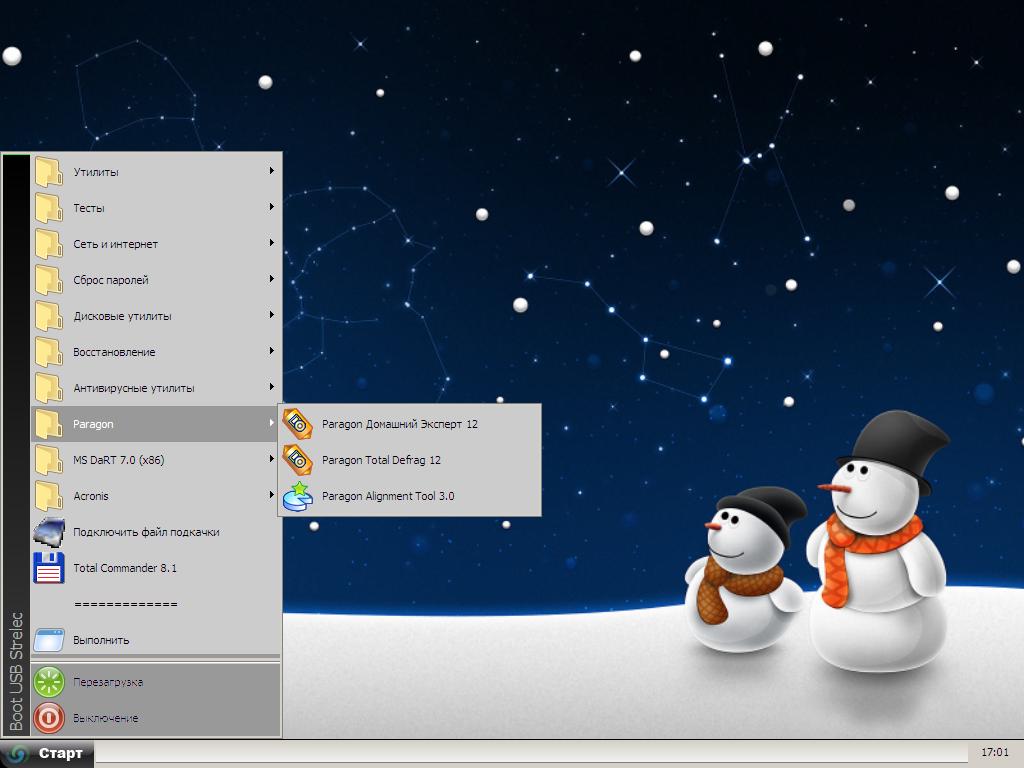
Task: Open the Сброс паролей menu item
Action: [110, 280]
